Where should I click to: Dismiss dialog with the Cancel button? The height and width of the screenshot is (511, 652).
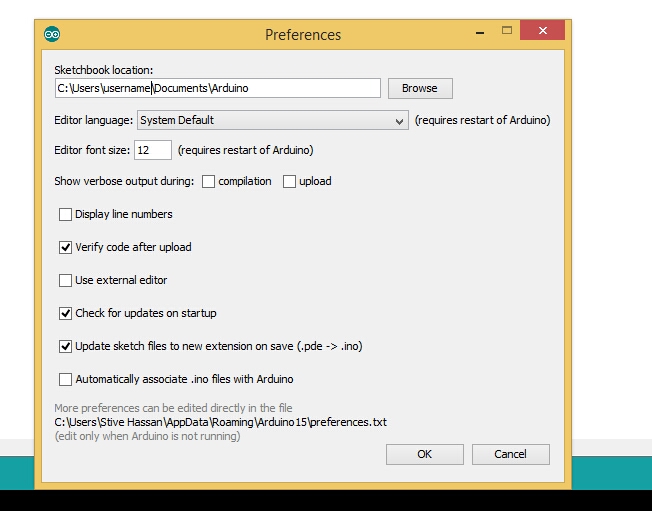[511, 454]
